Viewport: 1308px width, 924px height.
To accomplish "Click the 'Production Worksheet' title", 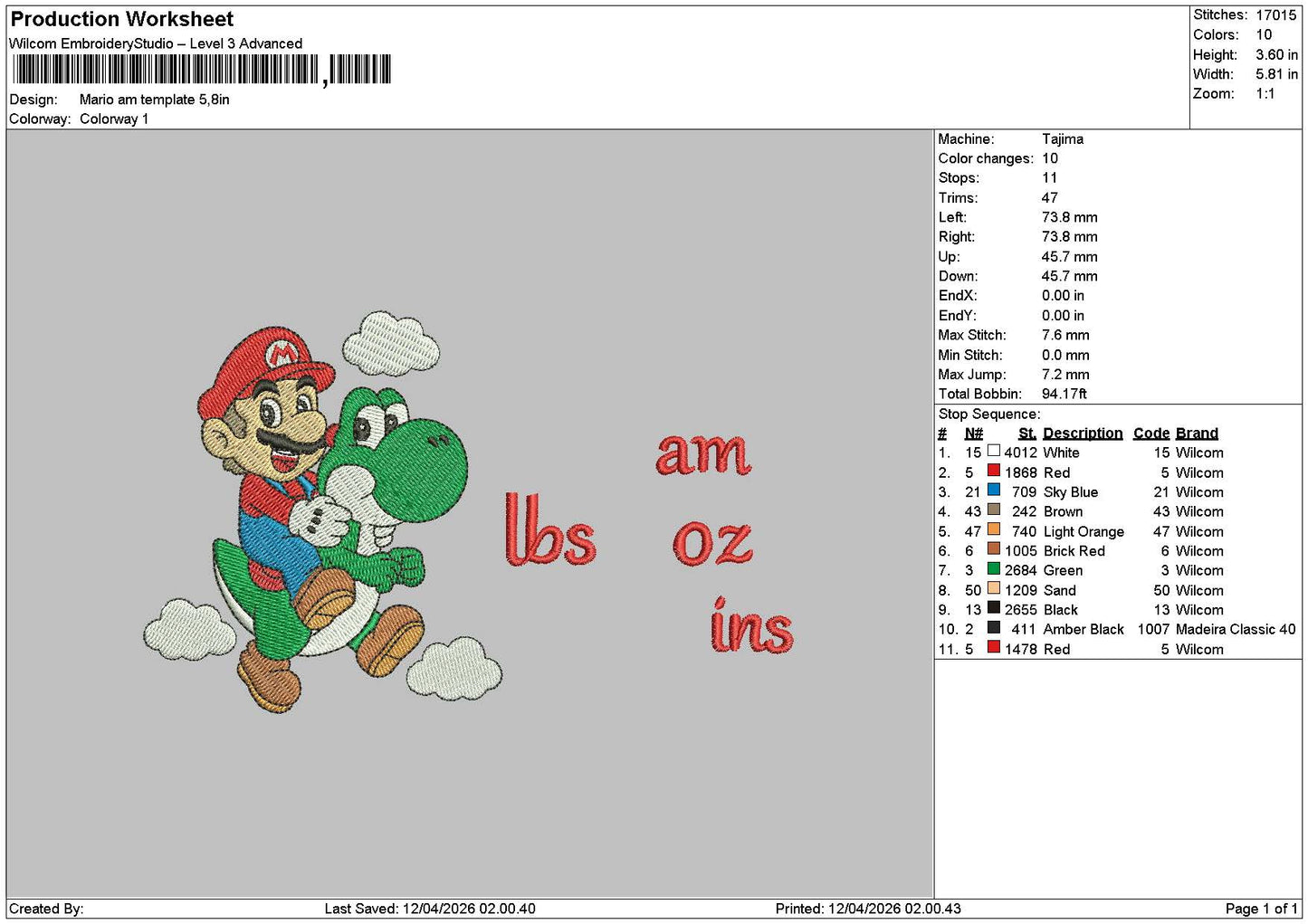I will [121, 19].
